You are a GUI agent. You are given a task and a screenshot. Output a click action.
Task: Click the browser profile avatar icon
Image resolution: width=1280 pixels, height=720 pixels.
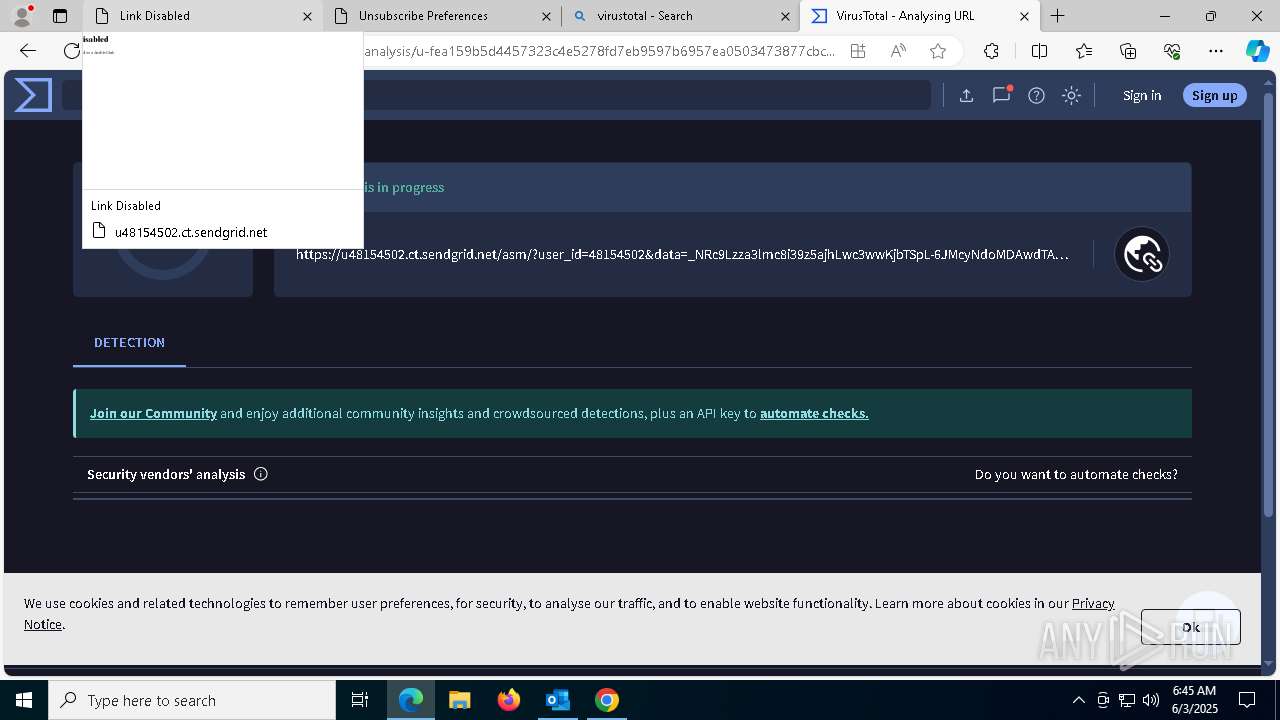tap(22, 16)
